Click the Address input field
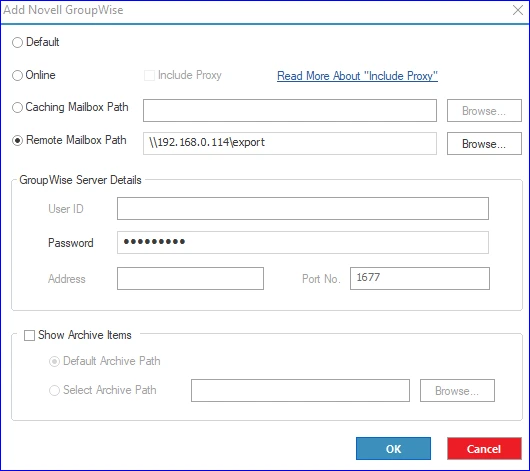The height and width of the screenshot is (471, 530). coord(190,279)
